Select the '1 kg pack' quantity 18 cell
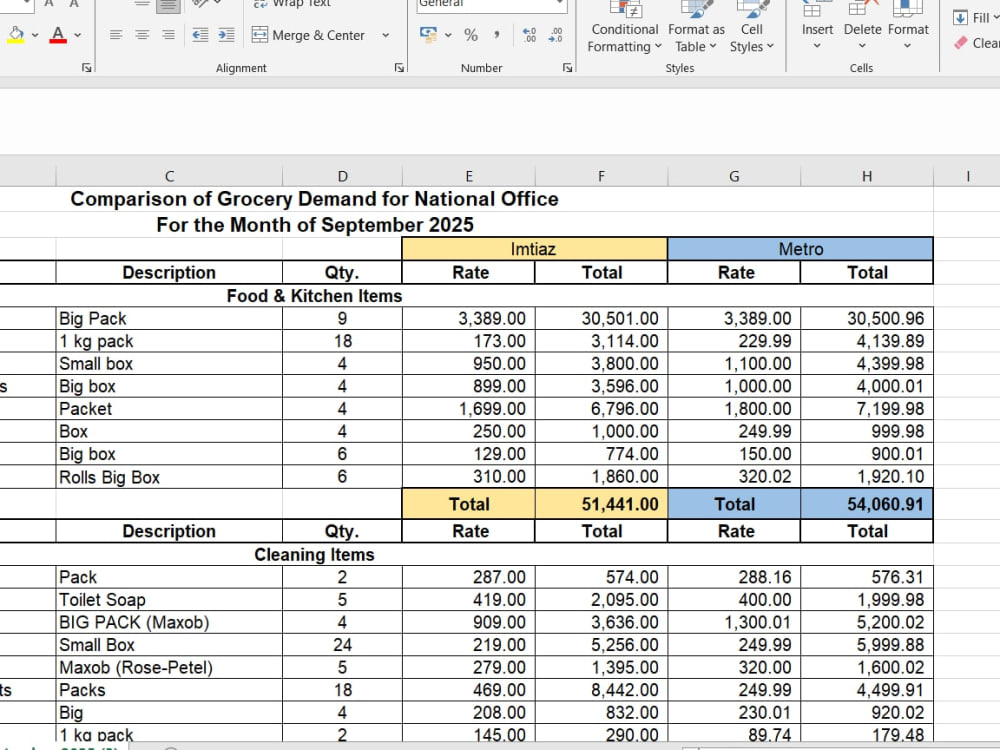 point(342,341)
